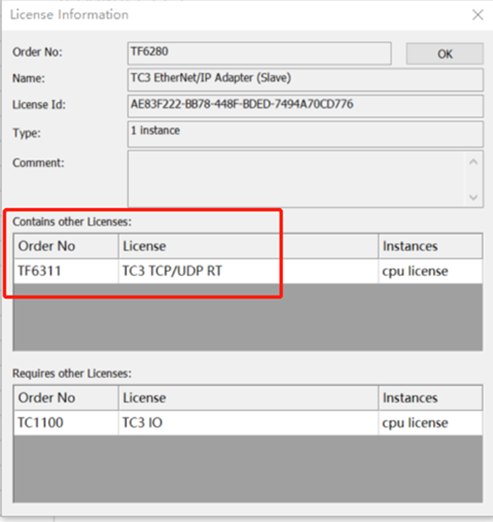Select the TF6311 row in contained licenses
The width and height of the screenshot is (493, 522).
click(248, 271)
